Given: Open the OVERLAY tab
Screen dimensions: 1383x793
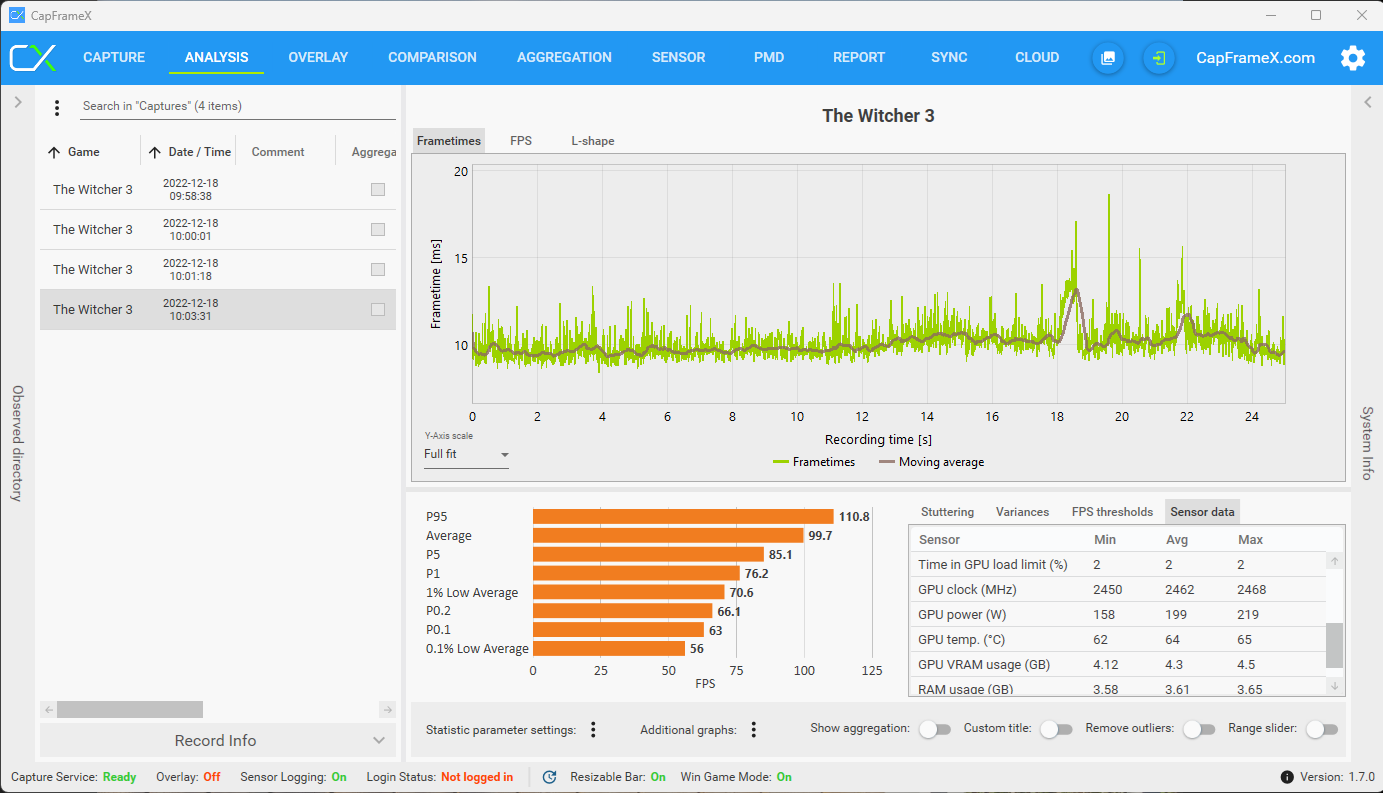Looking at the screenshot, I should point(318,58).
